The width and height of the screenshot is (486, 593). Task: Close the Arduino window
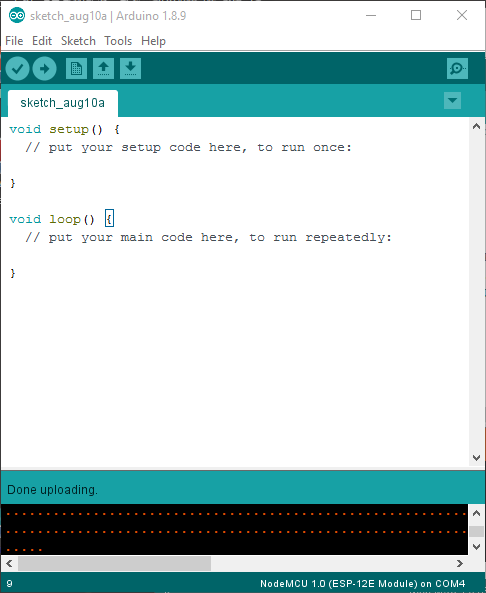click(462, 16)
